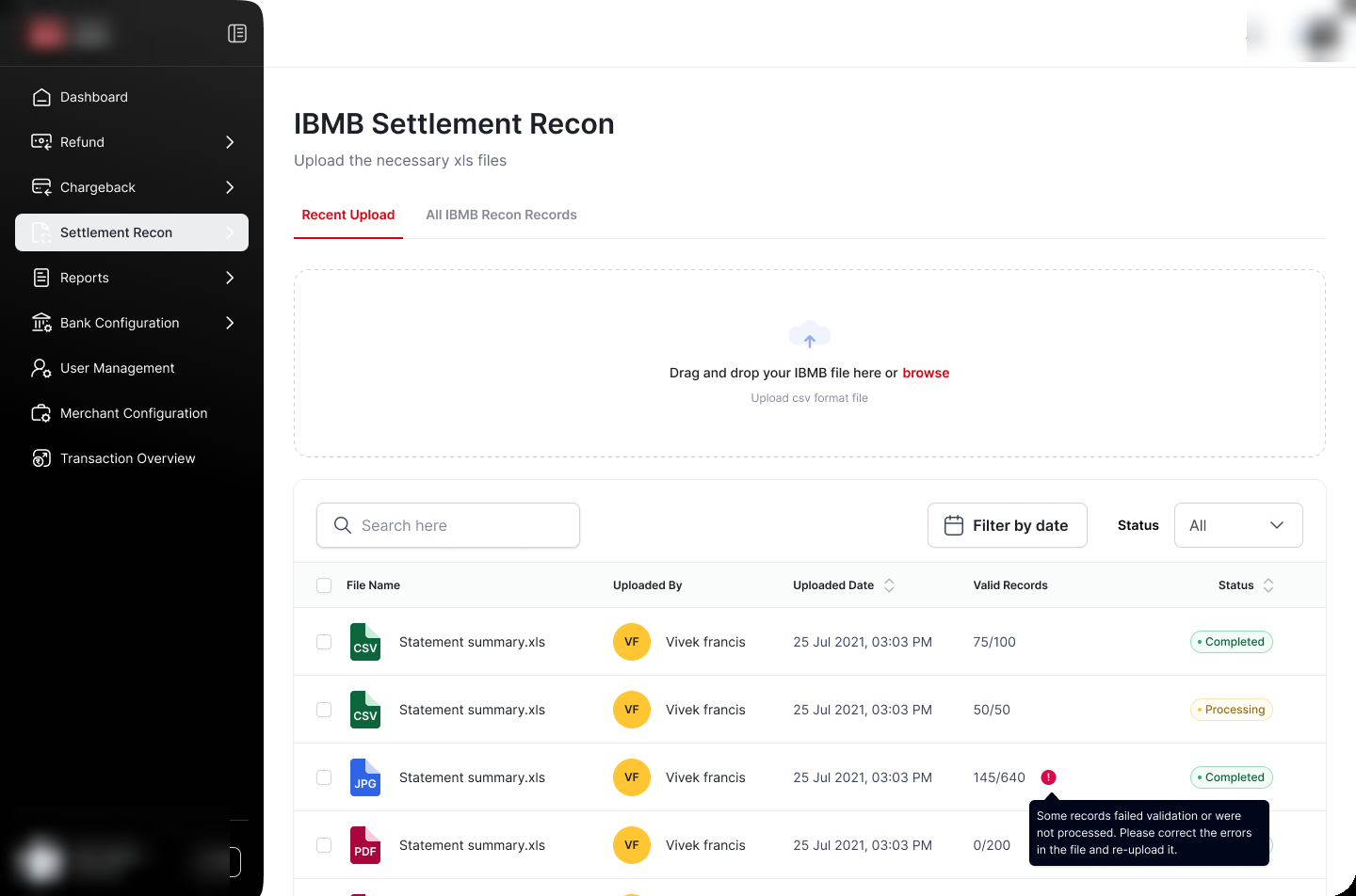This screenshot has width=1356, height=896.
Task: Collapse the sidebar with the panel icon
Action: pos(237,34)
